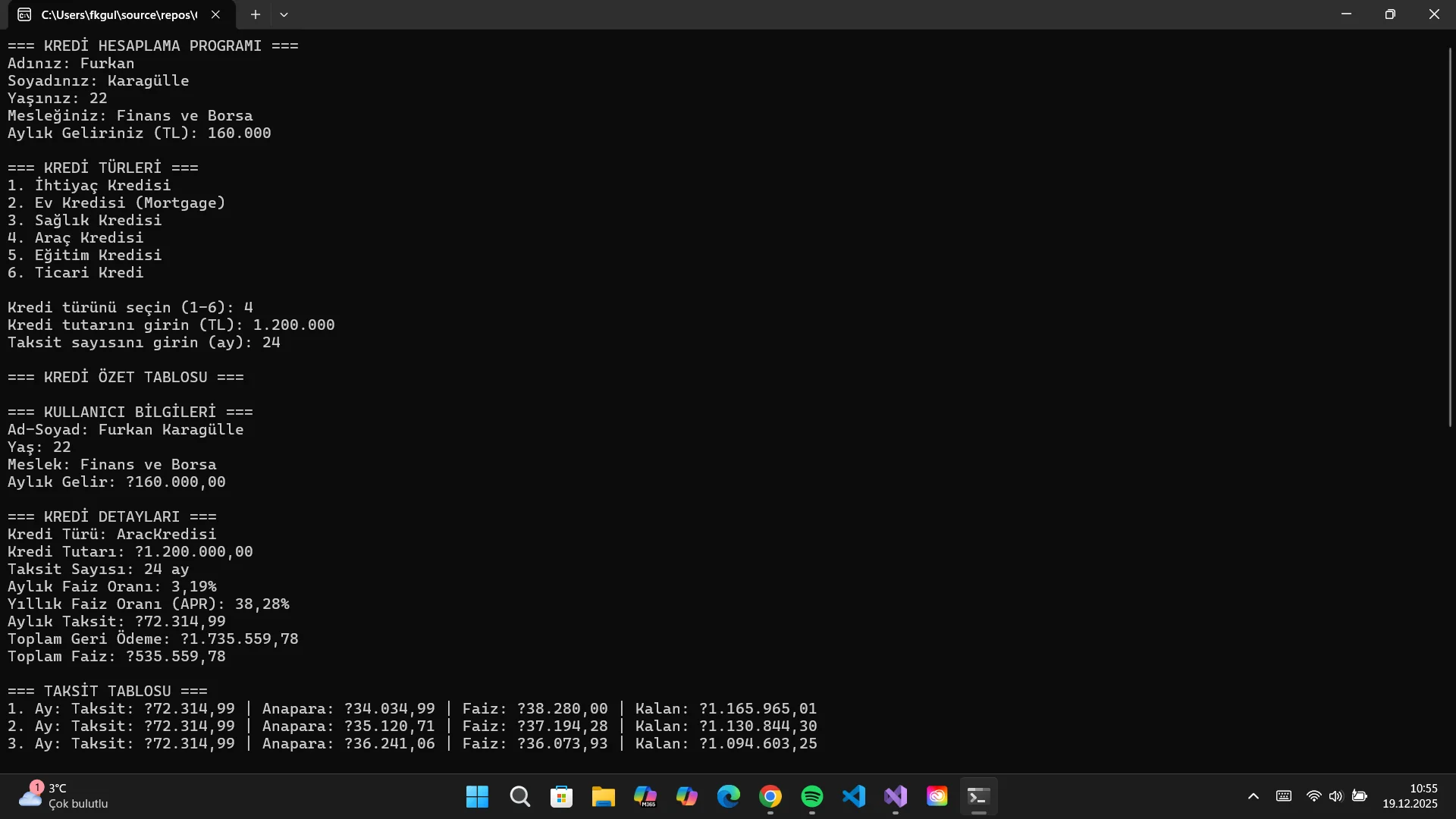
Task: Open File Explorer from taskbar
Action: [x=603, y=796]
